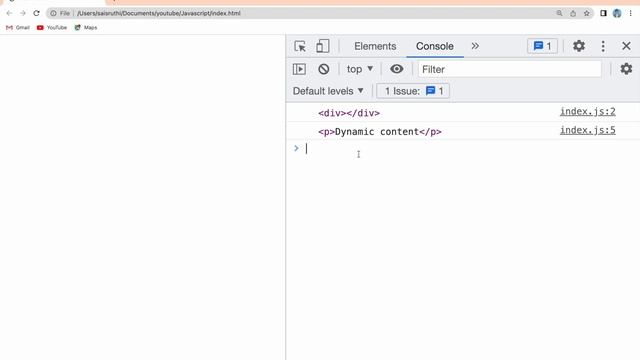640x360 pixels.
Task: Create a live expression with eye icon
Action: click(x=396, y=69)
